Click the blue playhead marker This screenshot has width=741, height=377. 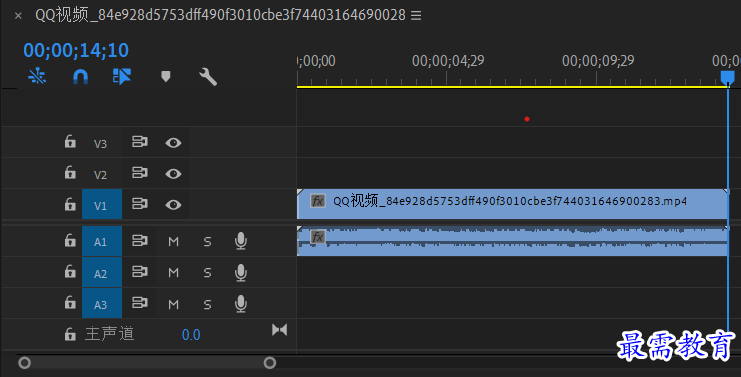coord(727,78)
